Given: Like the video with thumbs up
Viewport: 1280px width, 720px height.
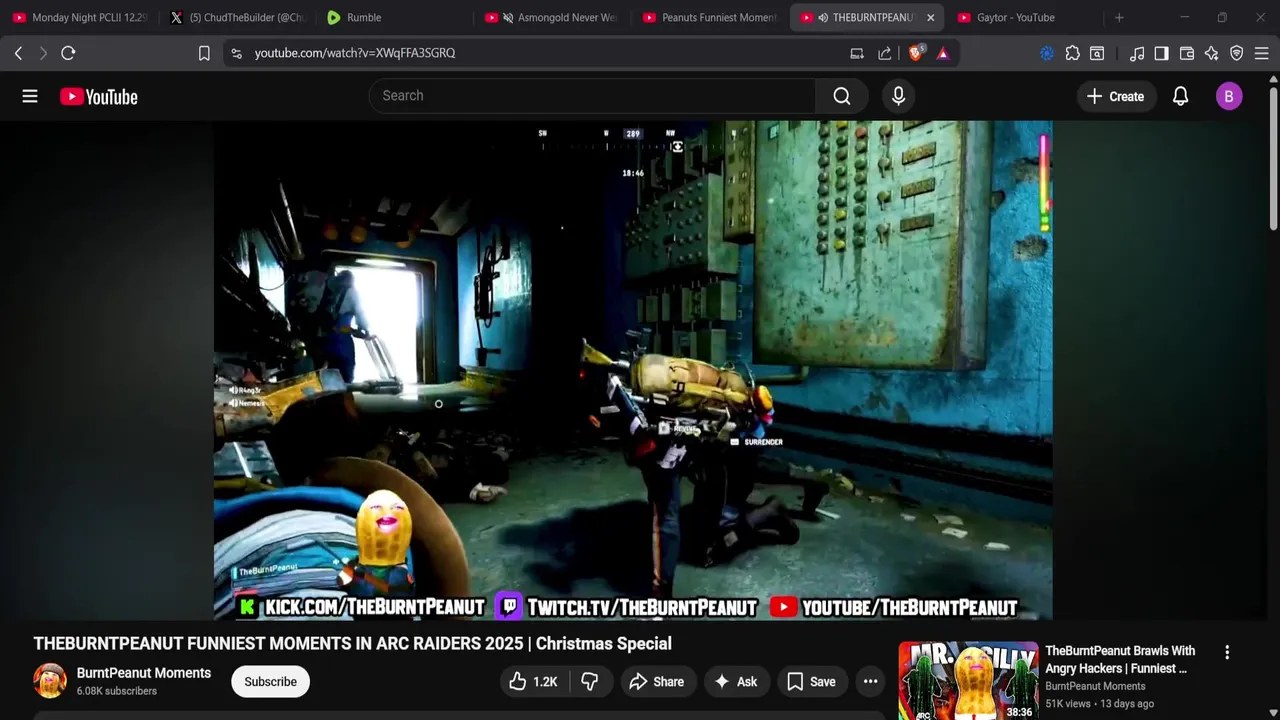Looking at the screenshot, I should [x=533, y=682].
